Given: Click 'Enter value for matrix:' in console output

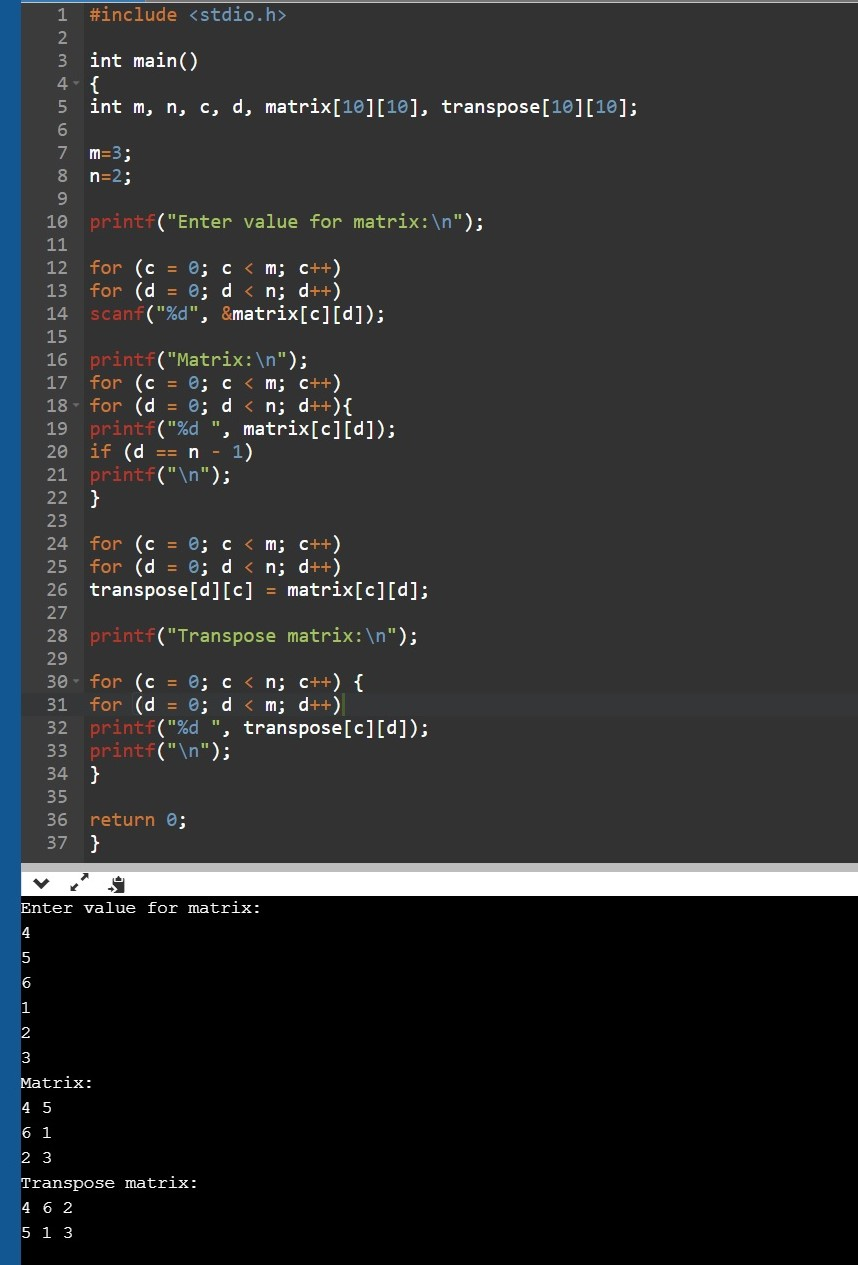Looking at the screenshot, I should tap(141, 908).
